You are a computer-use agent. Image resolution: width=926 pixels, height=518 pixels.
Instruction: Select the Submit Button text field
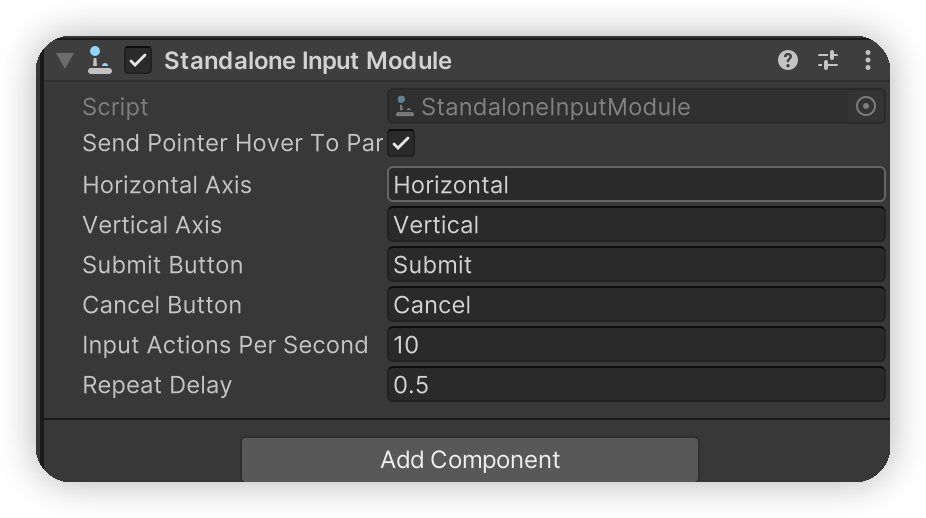[635, 265]
